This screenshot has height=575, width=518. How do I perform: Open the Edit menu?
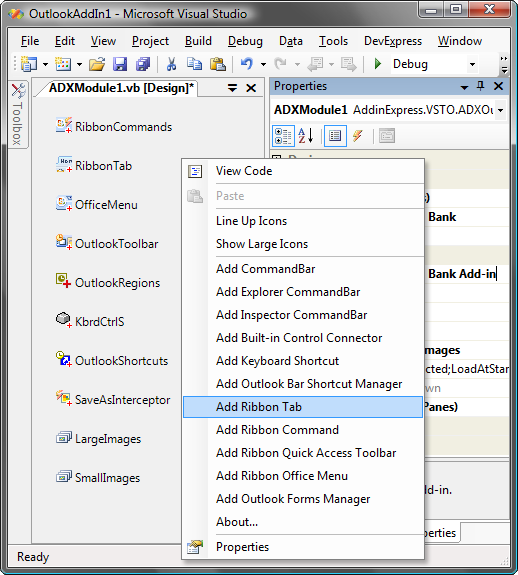(x=65, y=41)
